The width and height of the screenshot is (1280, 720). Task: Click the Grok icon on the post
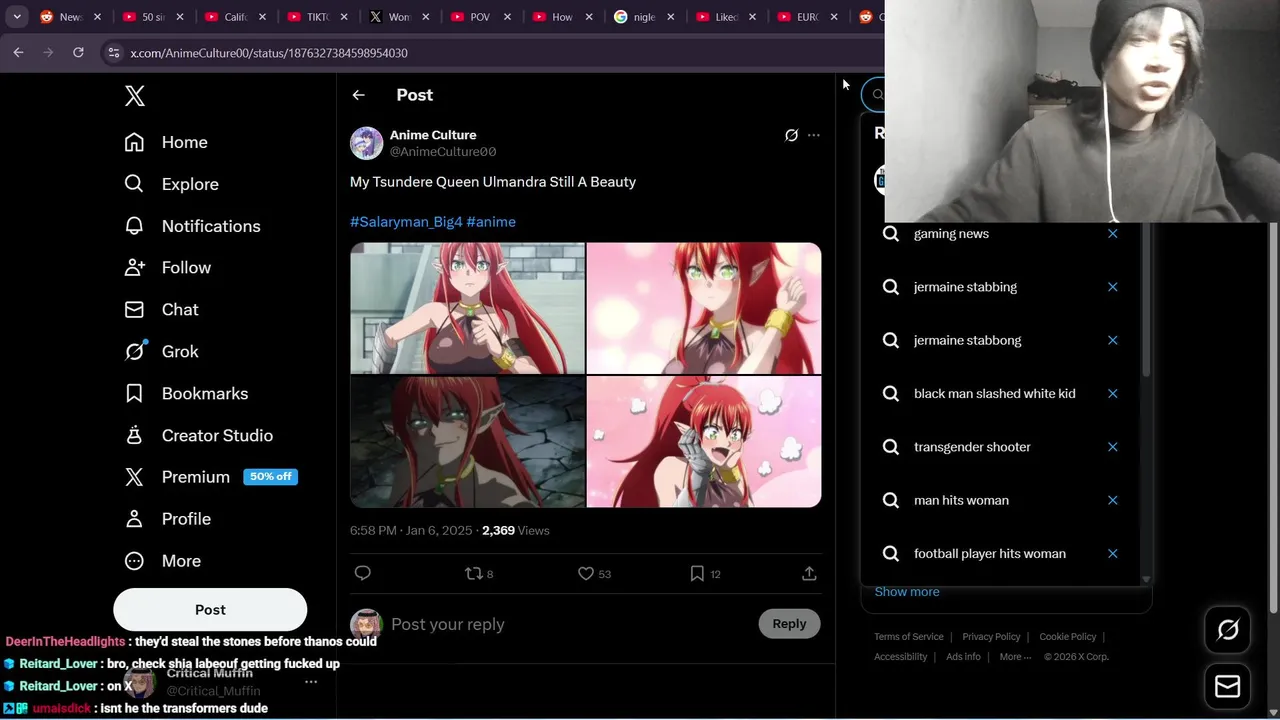[791, 135]
